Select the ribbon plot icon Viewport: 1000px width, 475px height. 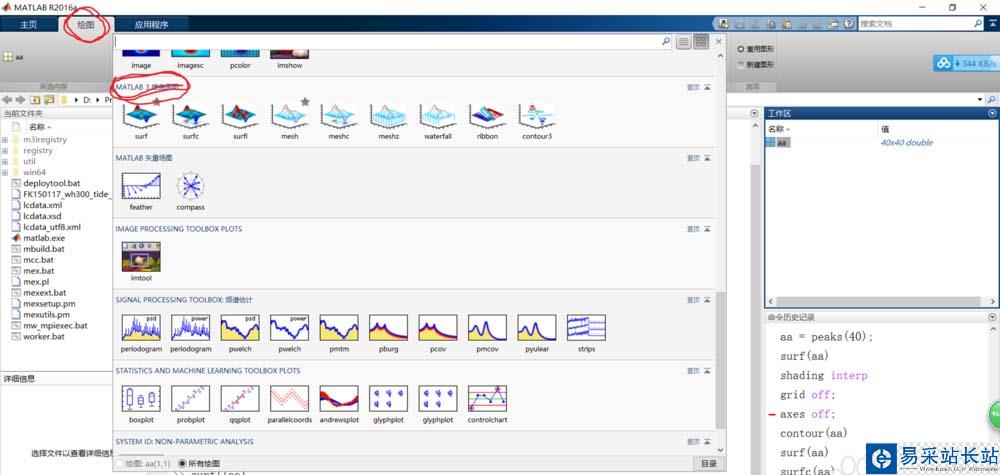(x=487, y=115)
